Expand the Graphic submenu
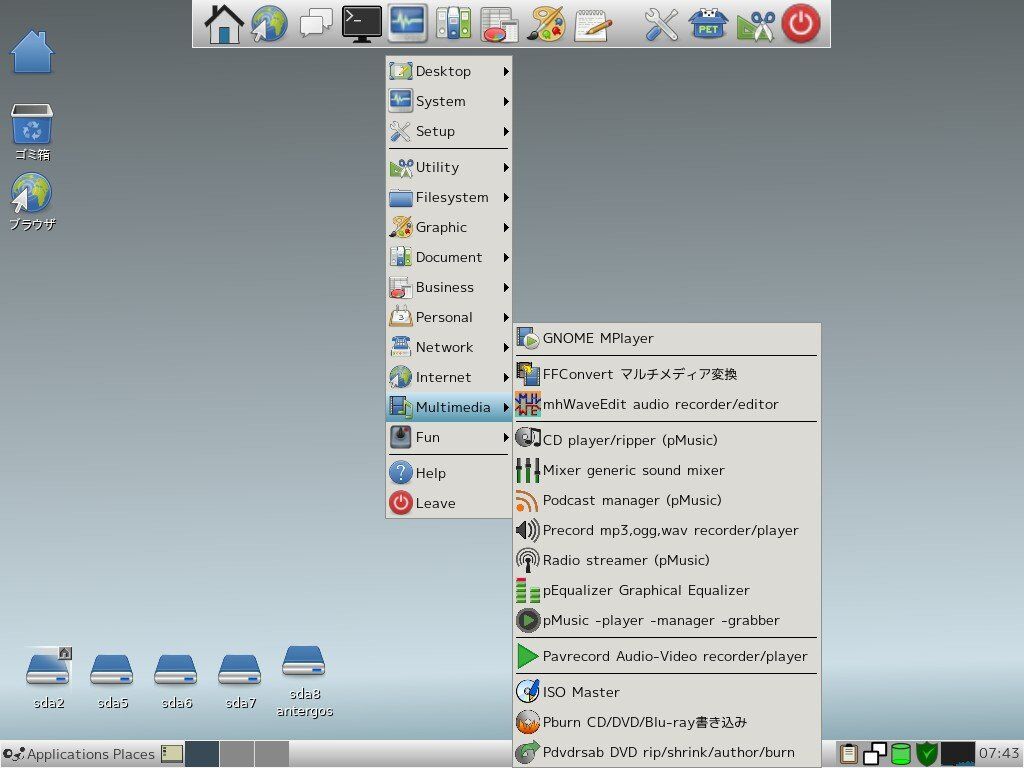Screen dimensions: 1024x768 [x=444, y=227]
